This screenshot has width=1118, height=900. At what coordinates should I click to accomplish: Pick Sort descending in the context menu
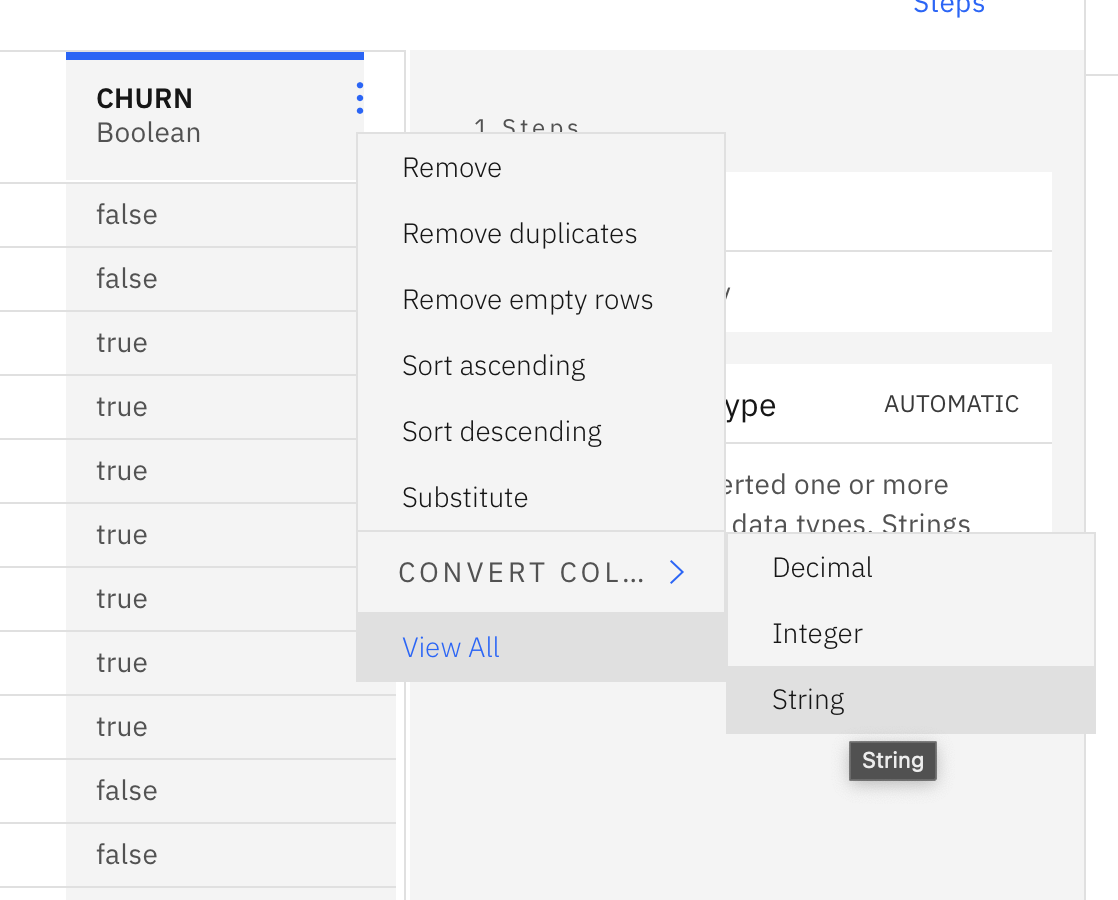pyautogui.click(x=501, y=432)
